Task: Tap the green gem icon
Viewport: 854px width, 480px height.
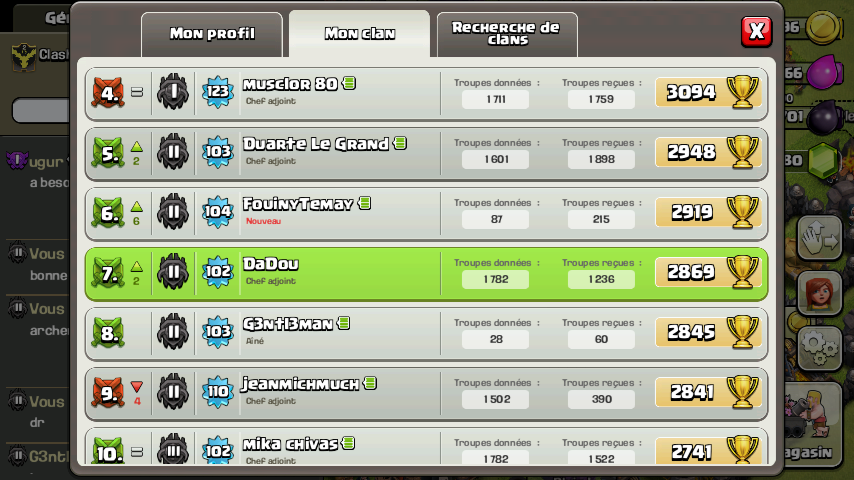Action: pos(824,160)
